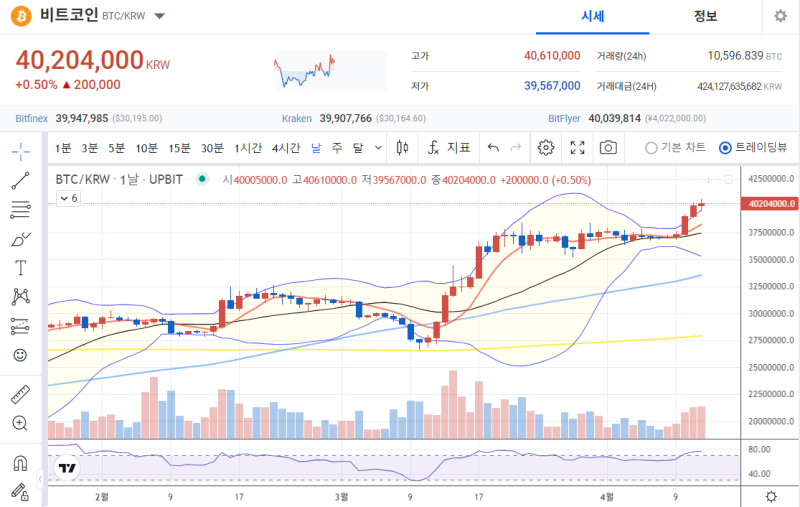This screenshot has height=507, width=800.
Task: Redo the chart action
Action: point(516,148)
